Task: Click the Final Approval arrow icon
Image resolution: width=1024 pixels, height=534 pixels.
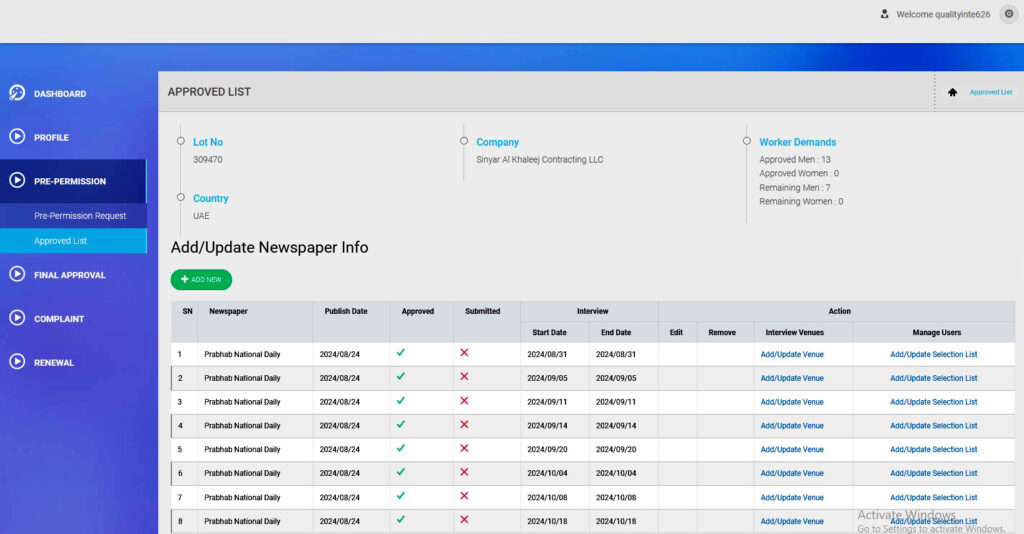Action: [x=17, y=274]
